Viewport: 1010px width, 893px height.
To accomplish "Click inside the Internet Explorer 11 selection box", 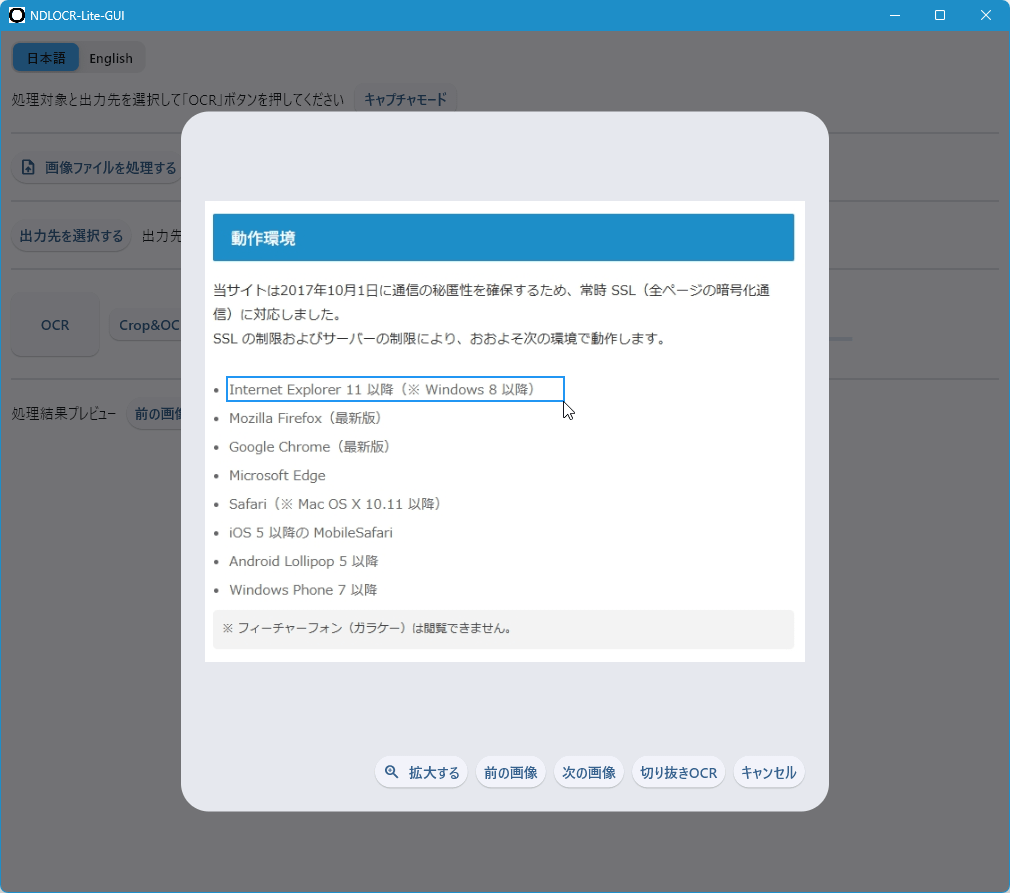I will (395, 389).
